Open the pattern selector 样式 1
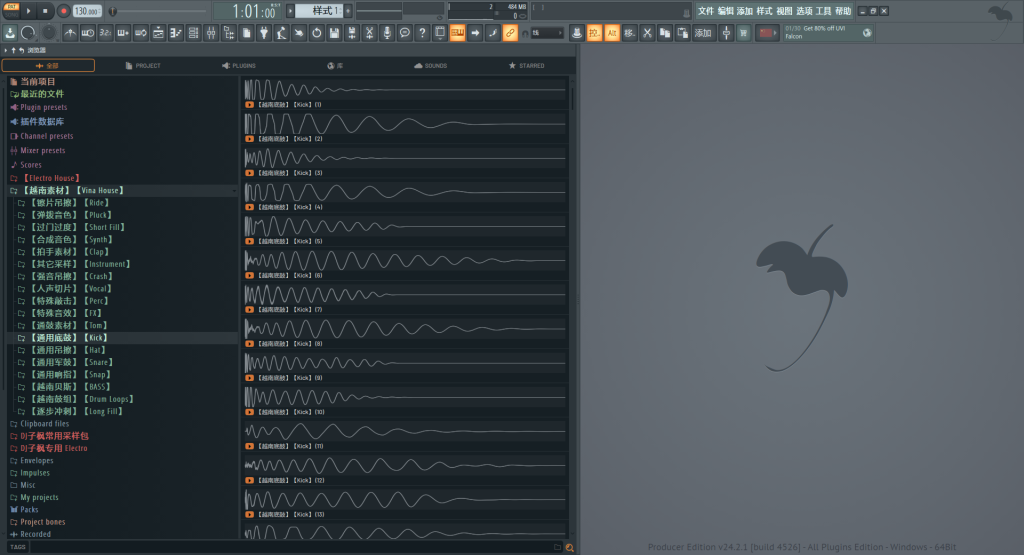1024x555 pixels. coord(319,11)
